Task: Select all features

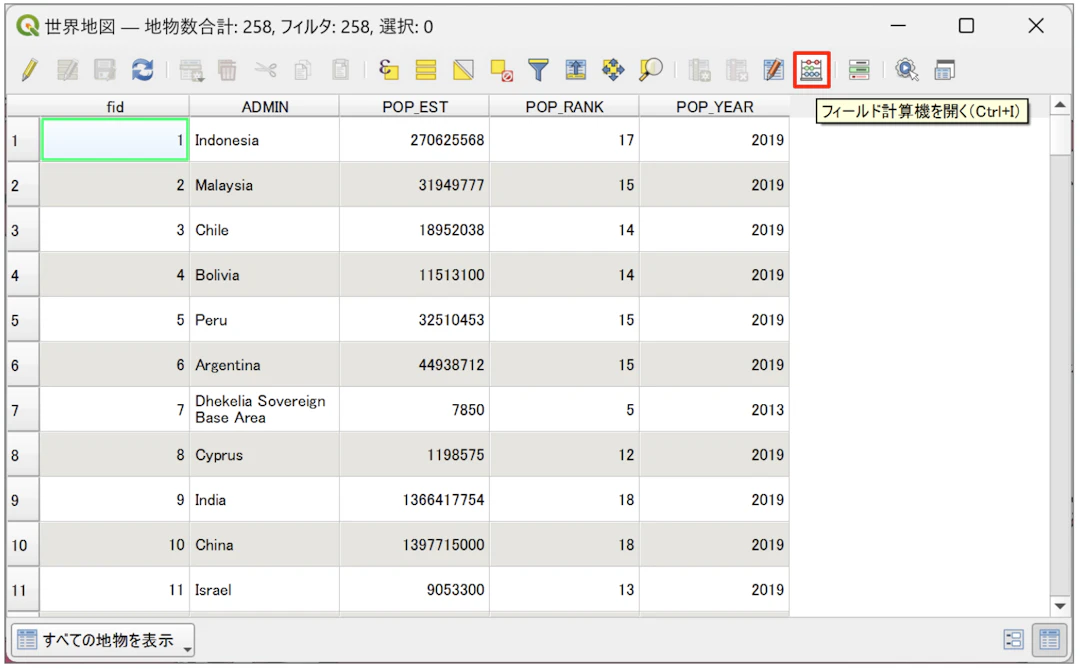Action: 426,70
